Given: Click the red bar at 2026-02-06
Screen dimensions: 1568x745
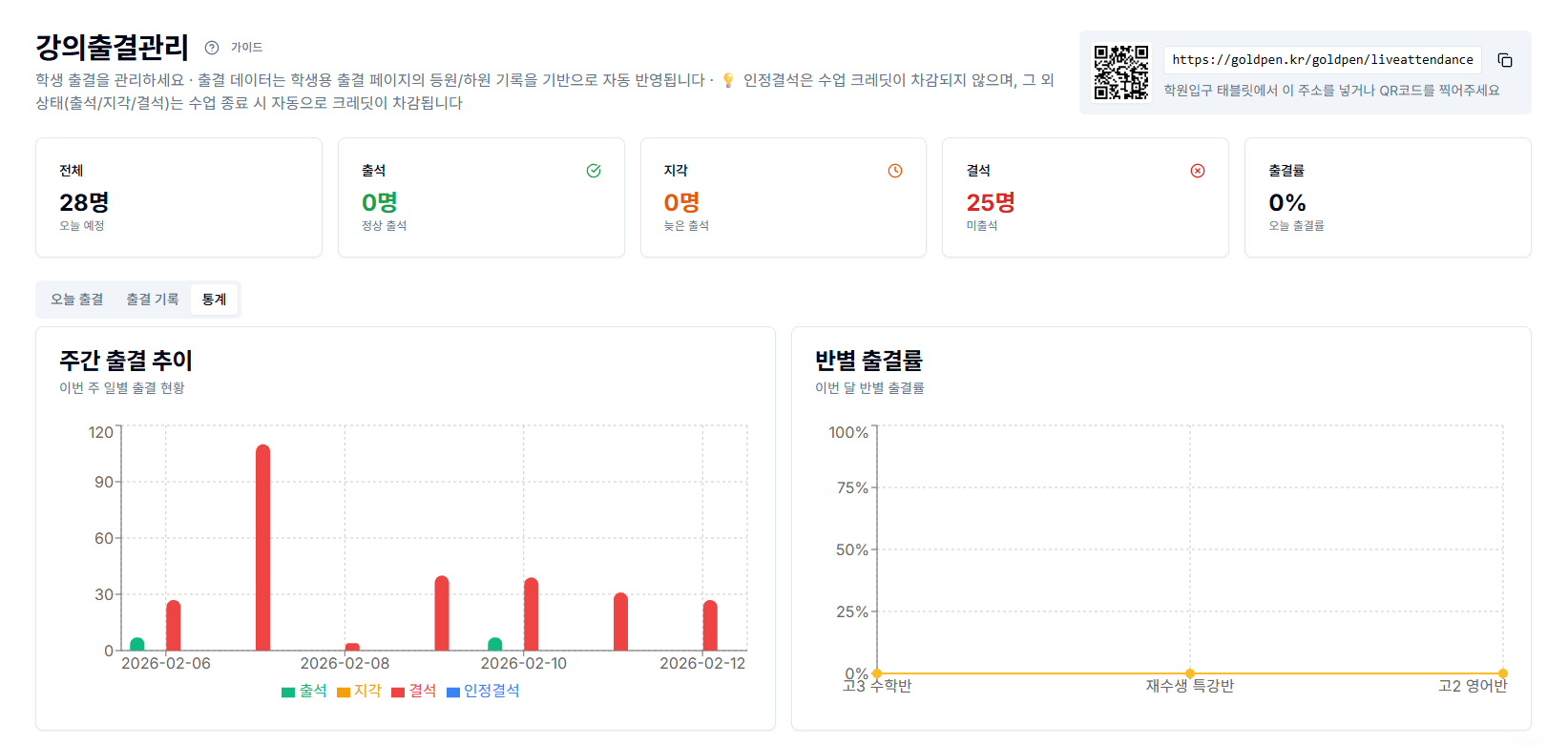Looking at the screenshot, I should (x=173, y=625).
